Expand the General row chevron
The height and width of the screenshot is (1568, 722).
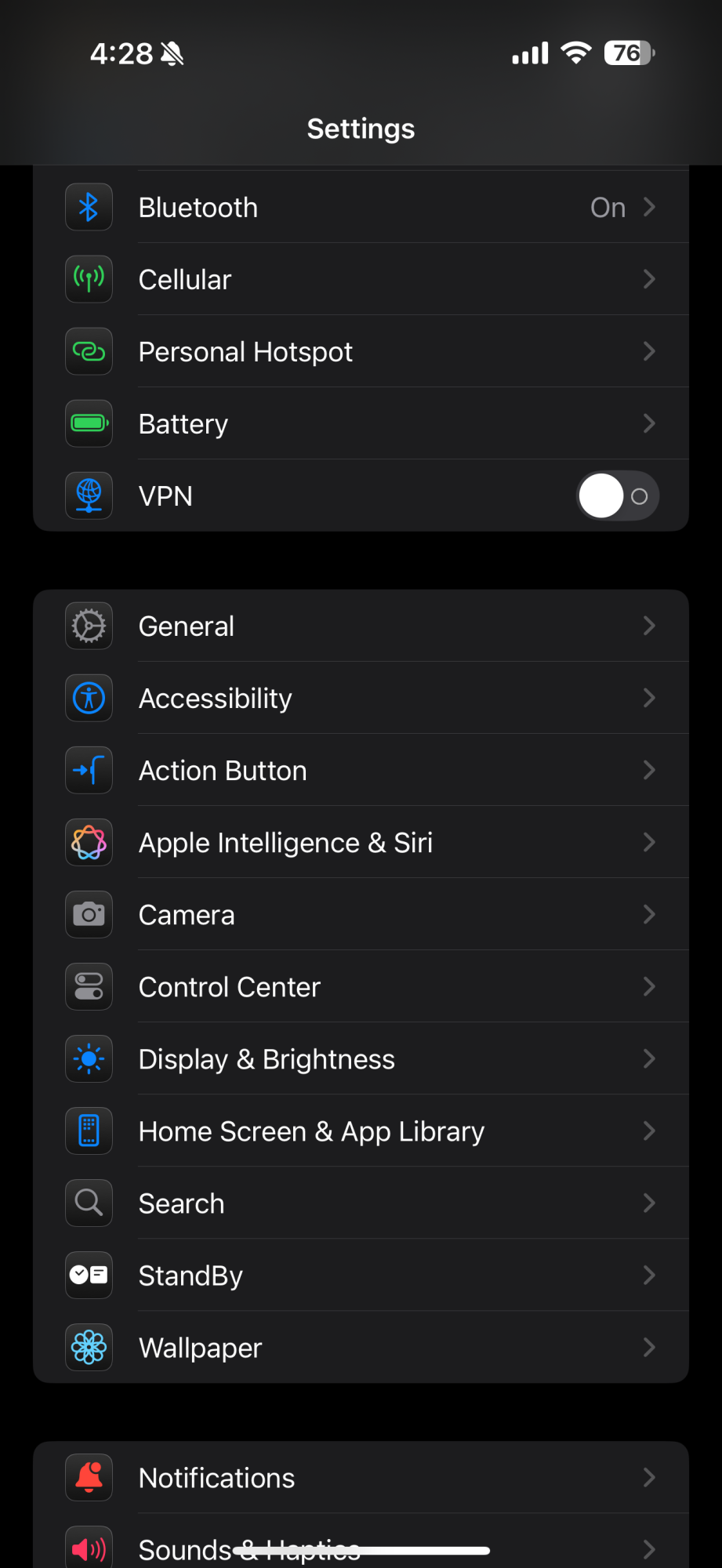(649, 626)
